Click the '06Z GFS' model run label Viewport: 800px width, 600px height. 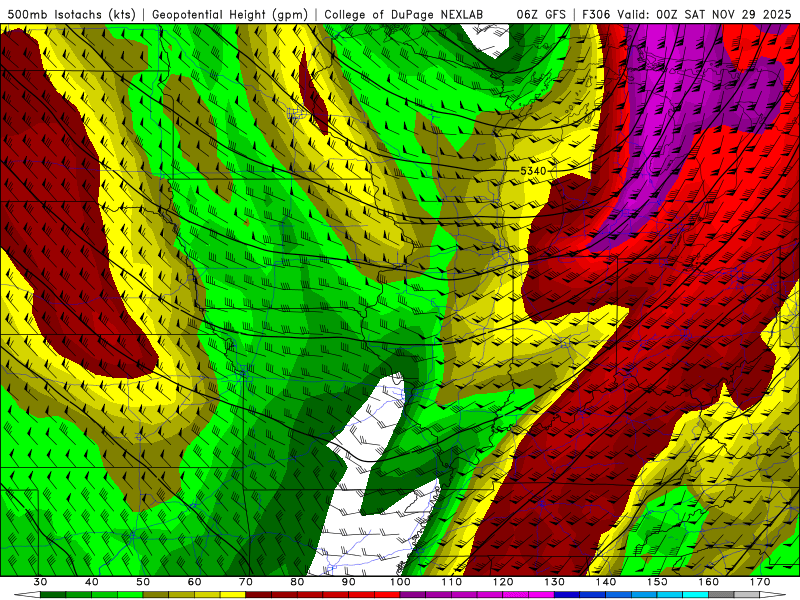coord(541,14)
